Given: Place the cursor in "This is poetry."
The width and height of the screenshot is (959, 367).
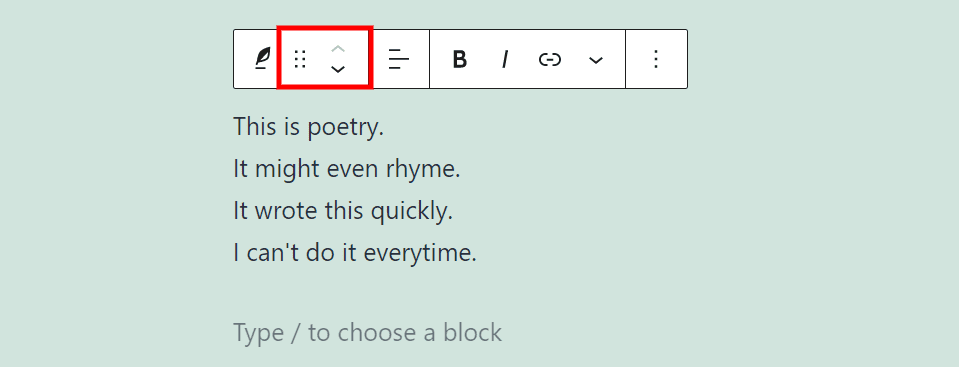Looking at the screenshot, I should [308, 127].
